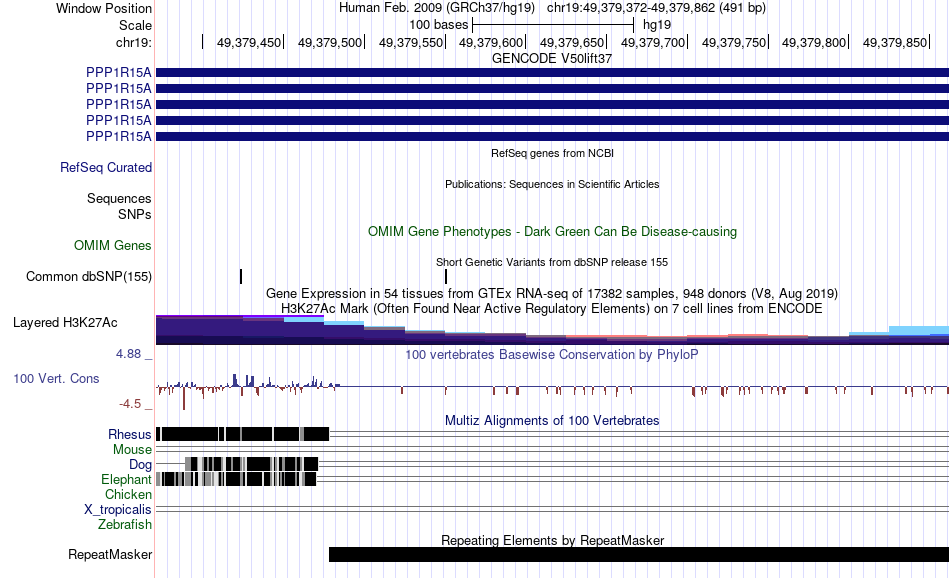This screenshot has height=578, width=950.
Task: Click the 100 bases scale bar
Action: (x=553, y=25)
